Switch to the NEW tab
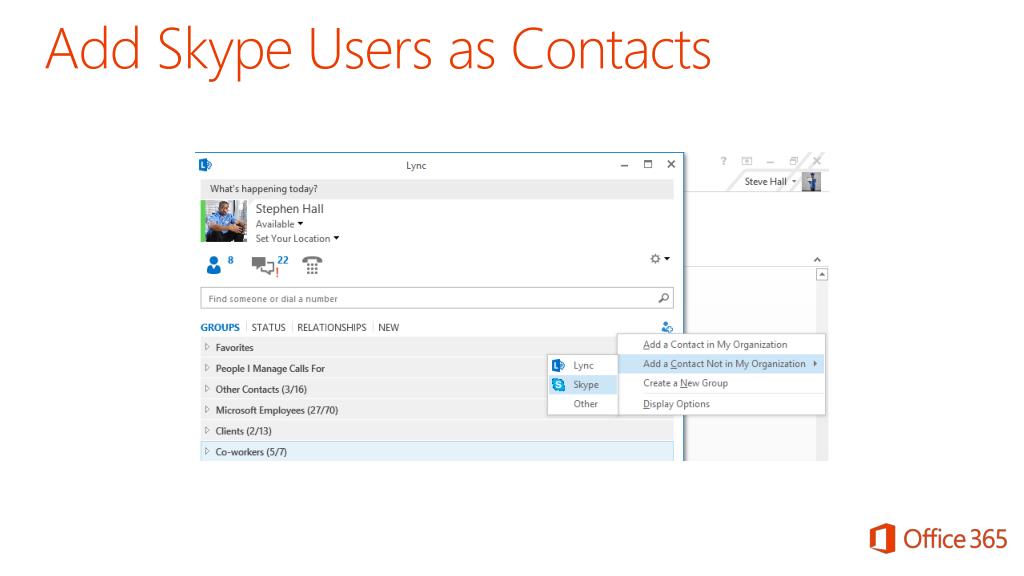Image resolution: width=1024 pixels, height=576 pixels. [389, 327]
